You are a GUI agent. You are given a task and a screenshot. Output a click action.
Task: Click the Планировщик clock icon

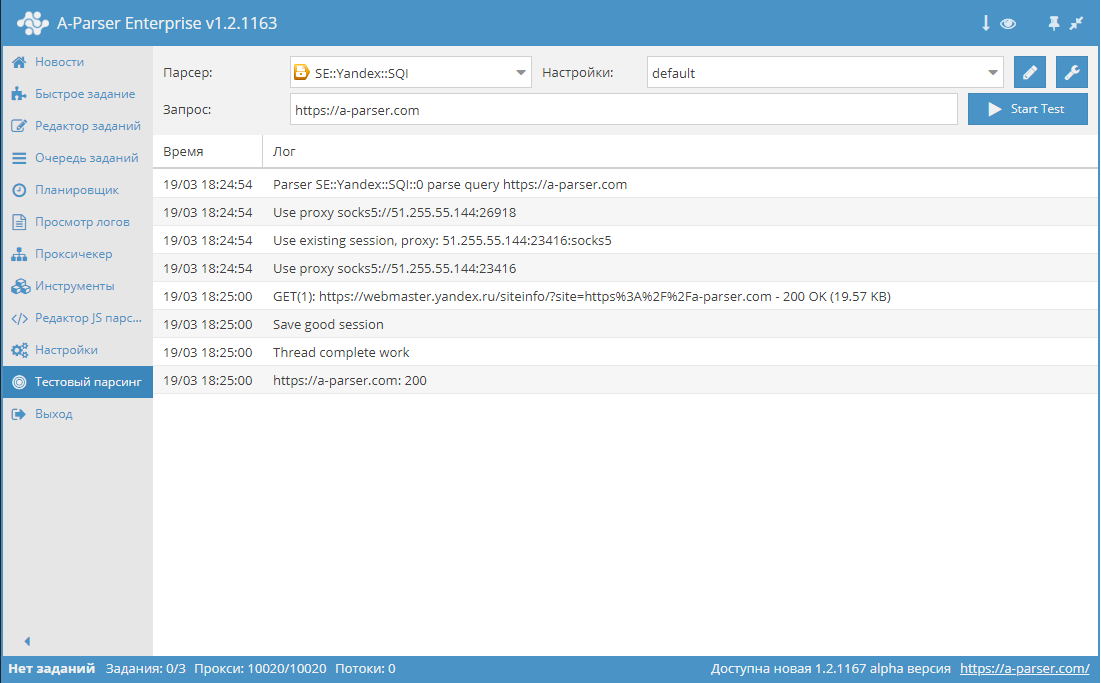(19, 190)
